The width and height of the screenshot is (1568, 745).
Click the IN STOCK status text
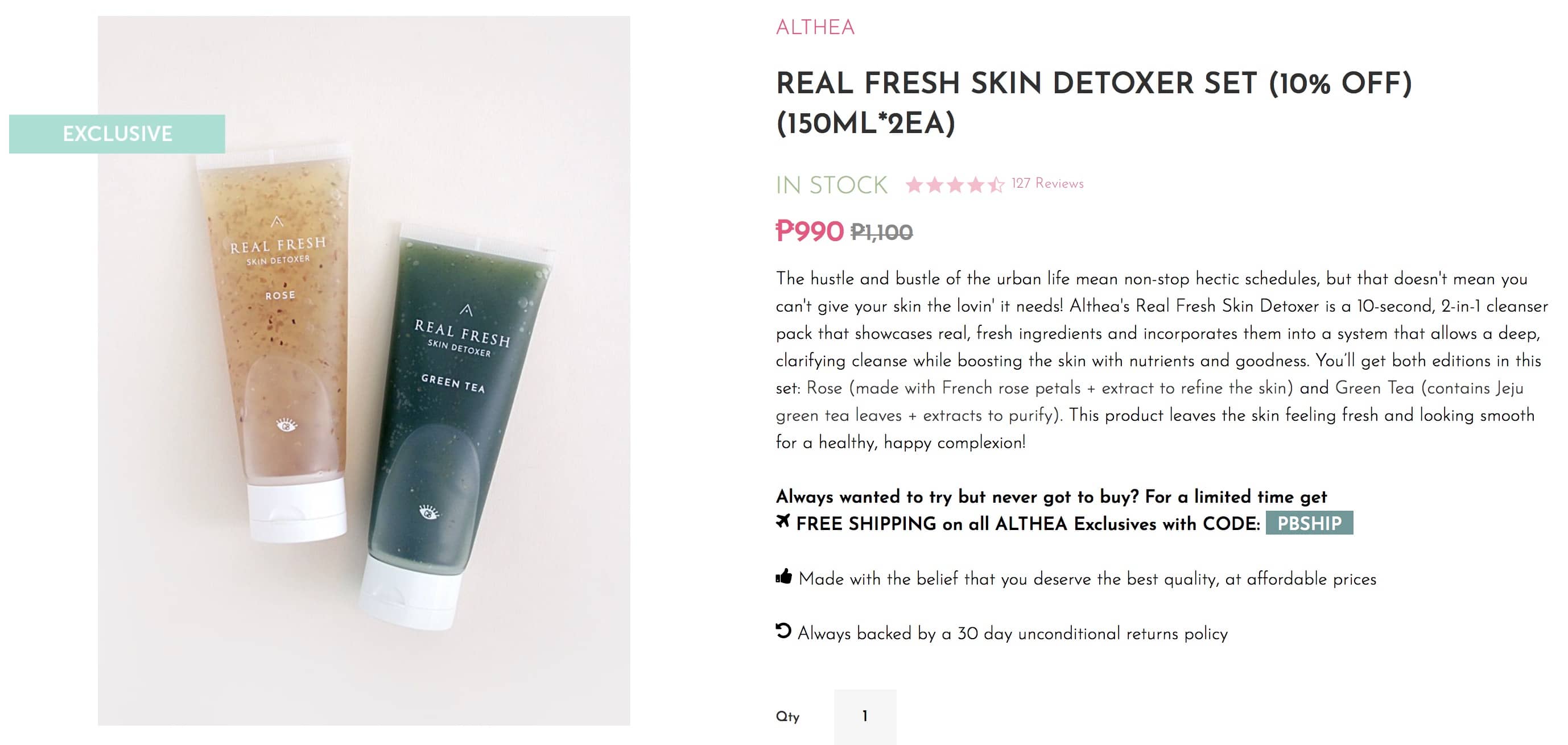pos(831,185)
